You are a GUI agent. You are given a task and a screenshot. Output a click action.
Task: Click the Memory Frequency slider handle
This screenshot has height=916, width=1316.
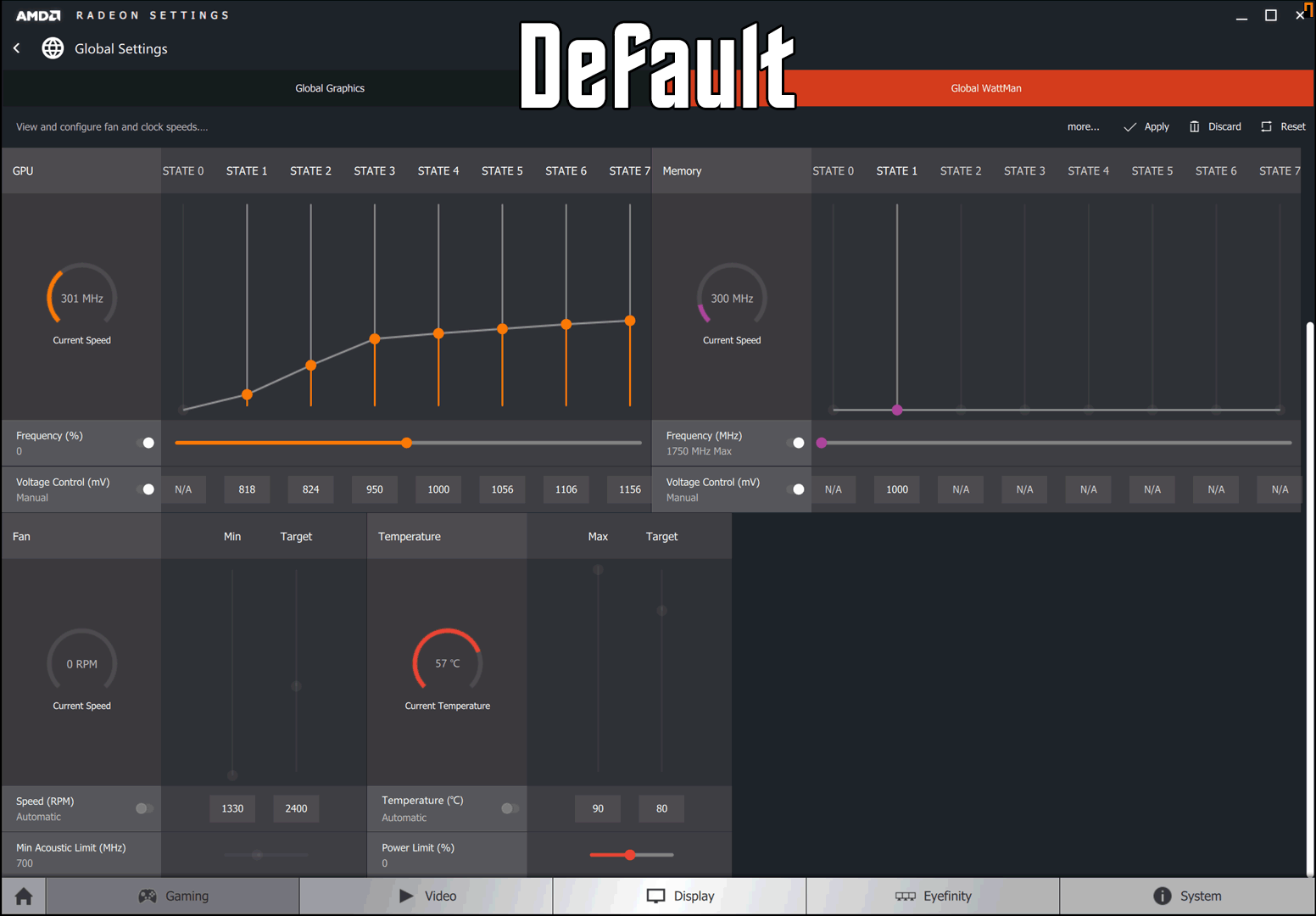pos(822,443)
